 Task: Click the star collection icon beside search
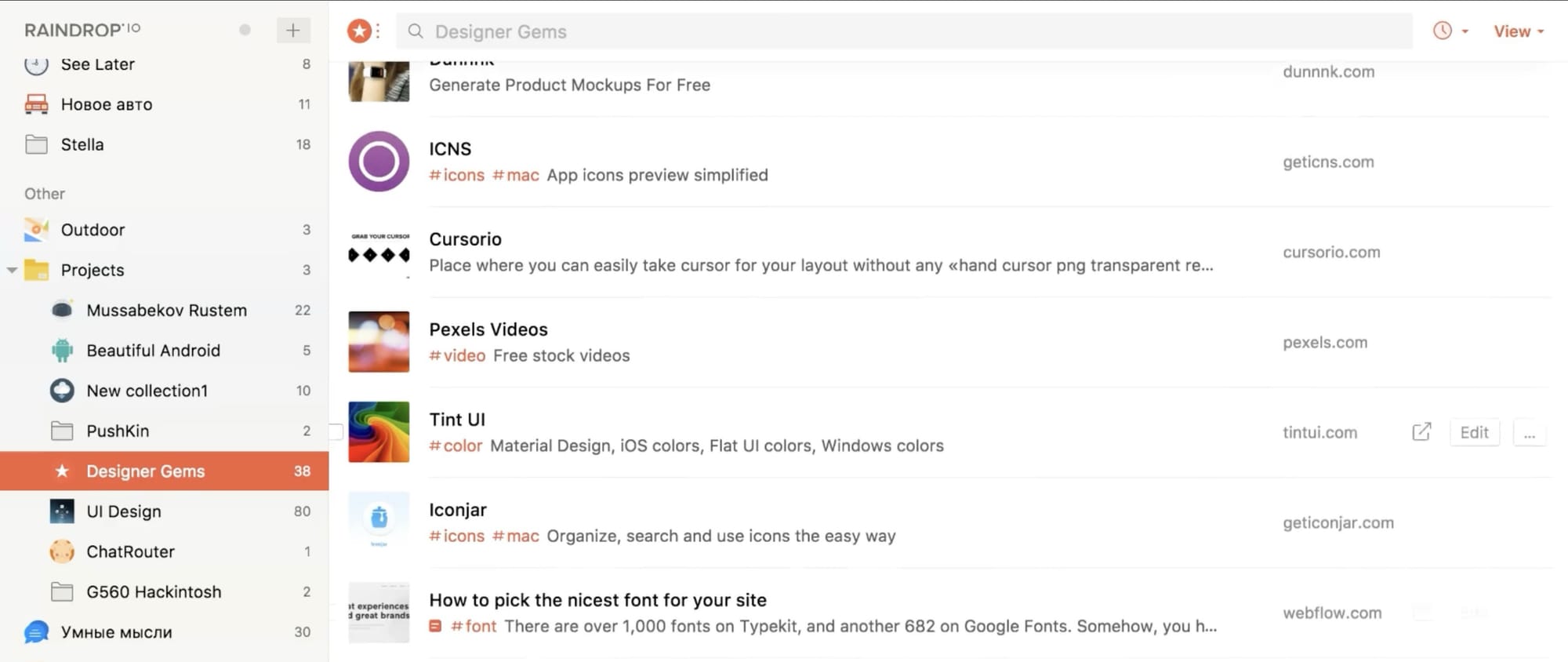tap(359, 31)
